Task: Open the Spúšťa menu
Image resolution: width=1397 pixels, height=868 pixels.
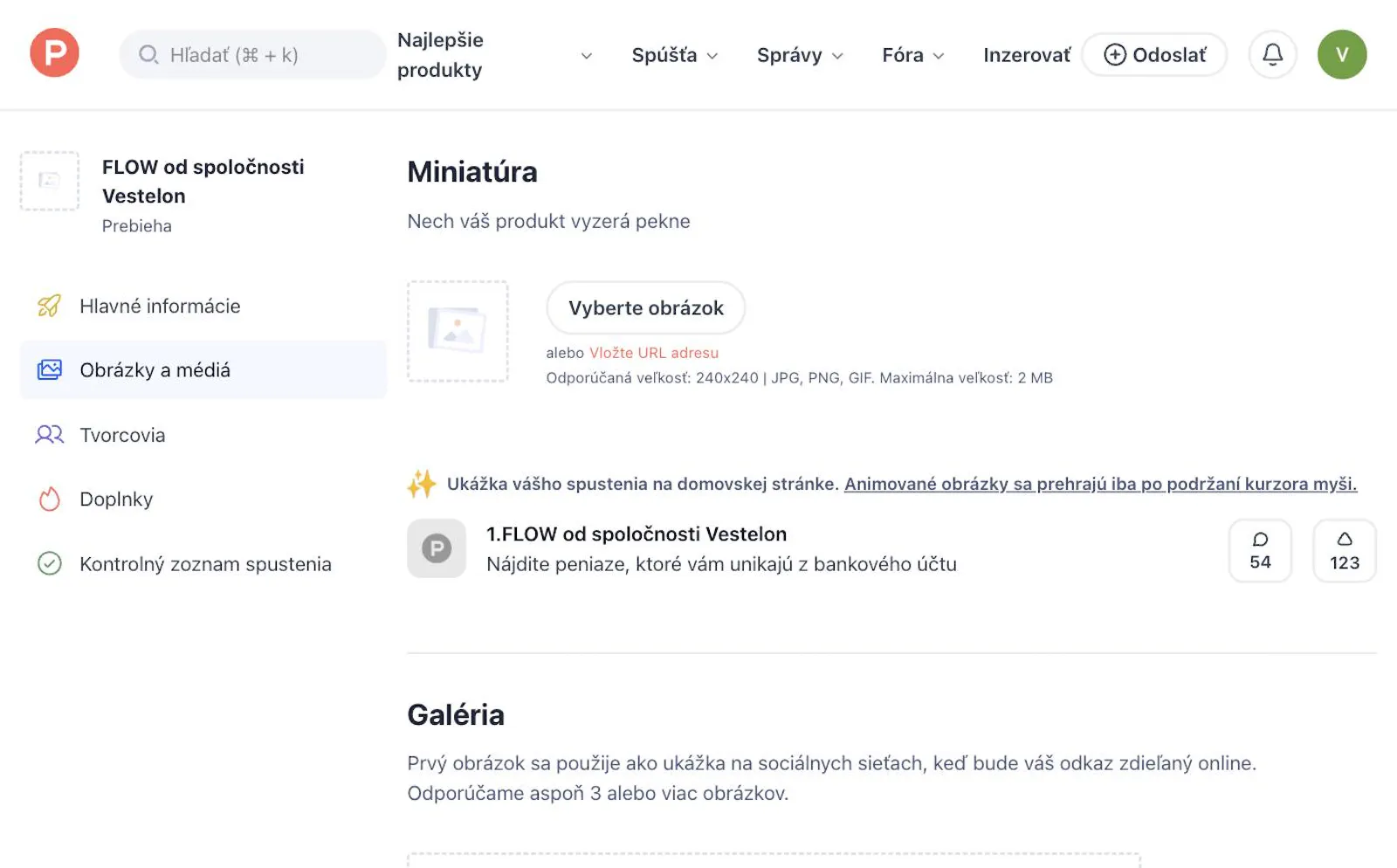Action: tap(664, 55)
